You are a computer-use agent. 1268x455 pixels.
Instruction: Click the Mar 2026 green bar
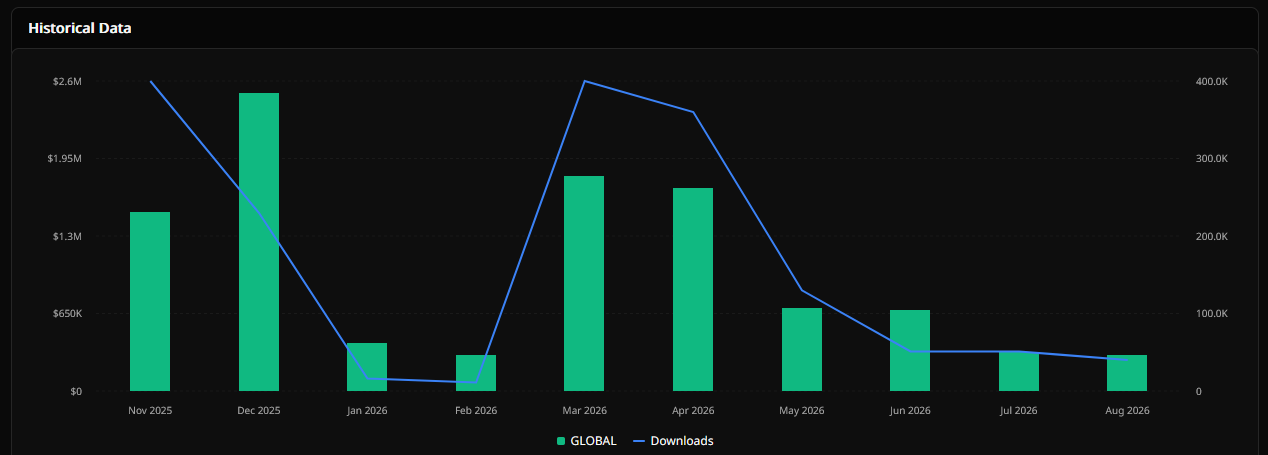coord(584,283)
